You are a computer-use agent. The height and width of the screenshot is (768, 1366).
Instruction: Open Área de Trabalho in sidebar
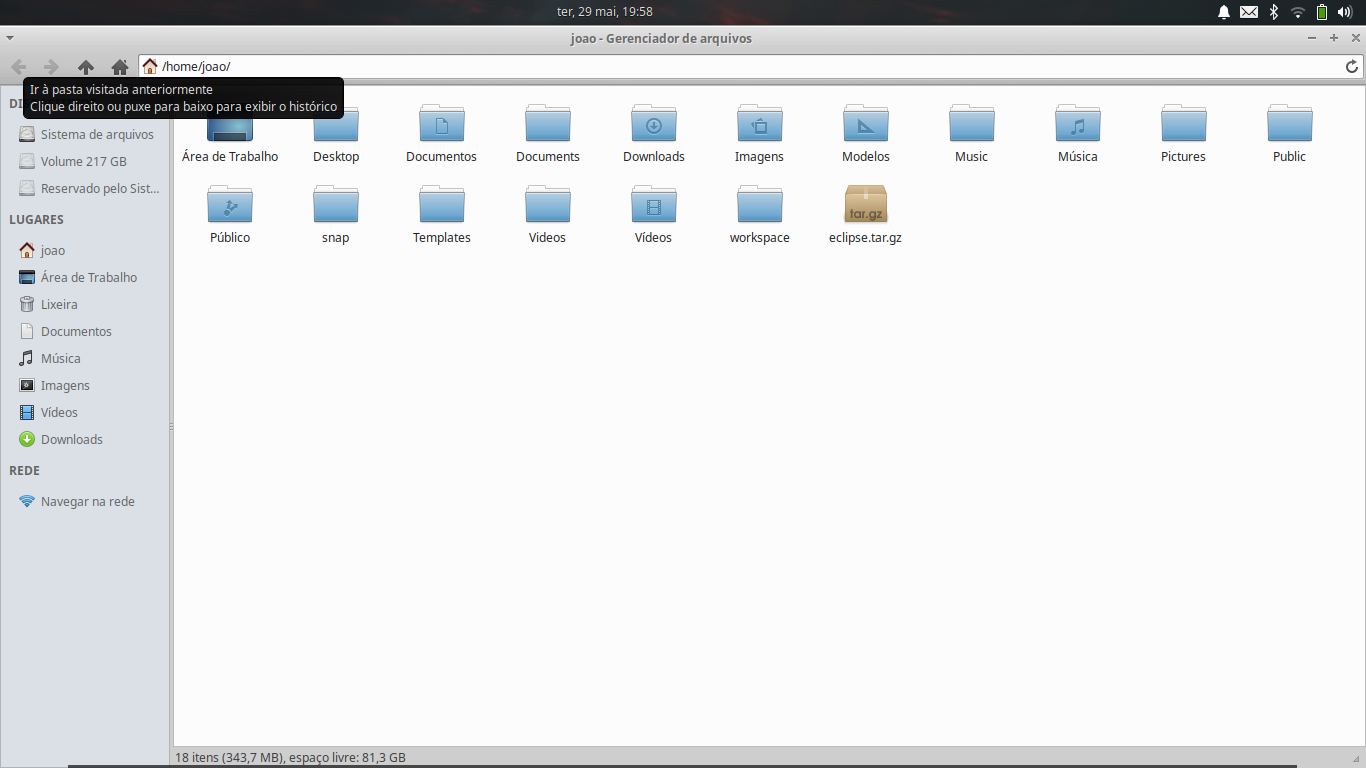86,277
